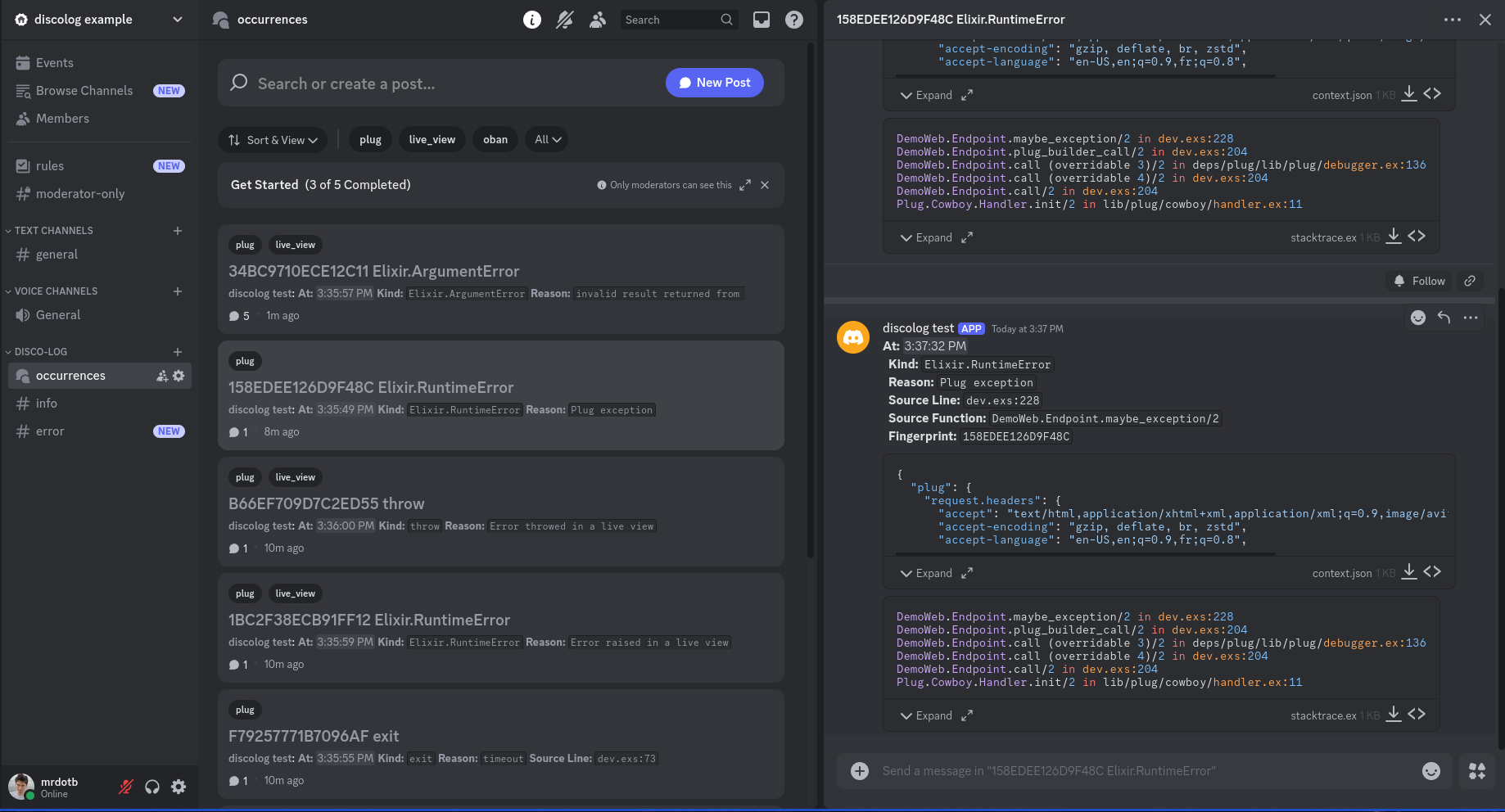
Task: Open the B66EF709D7C2ED55 throw post
Action: 326,503
